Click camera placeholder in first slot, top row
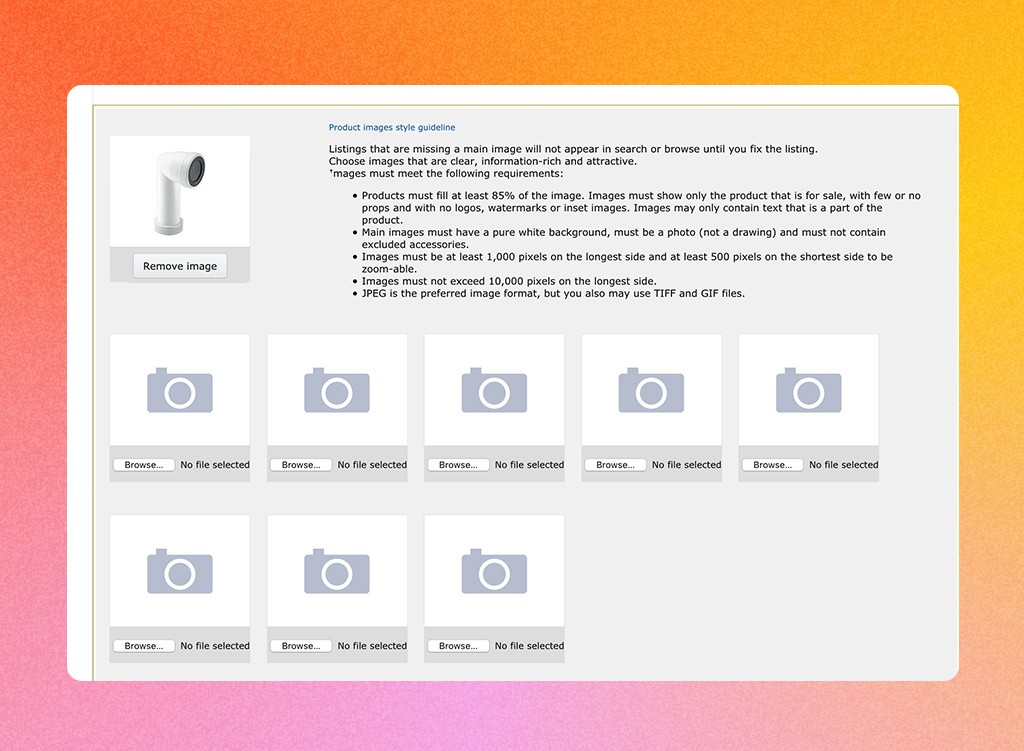 pyautogui.click(x=180, y=390)
